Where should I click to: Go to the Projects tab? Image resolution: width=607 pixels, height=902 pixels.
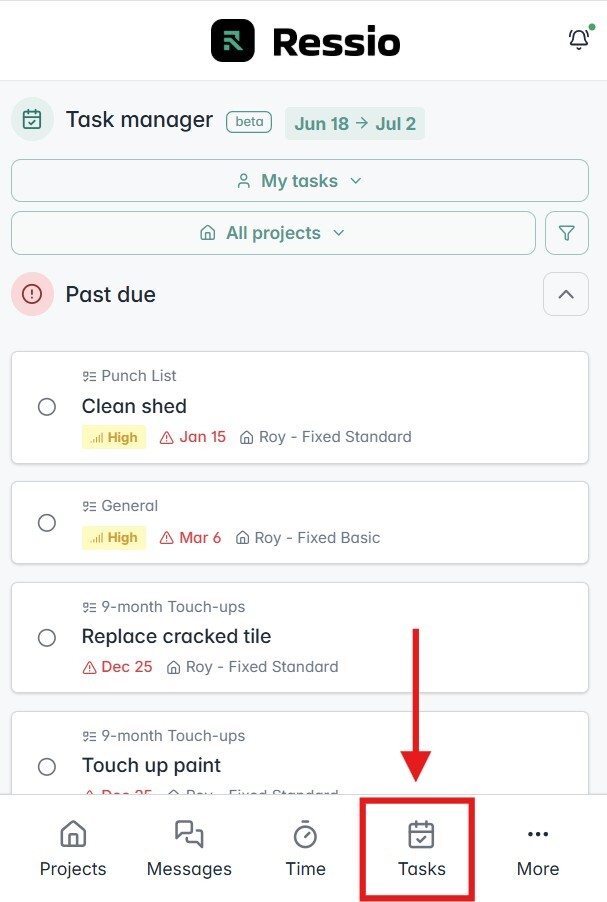[72, 848]
